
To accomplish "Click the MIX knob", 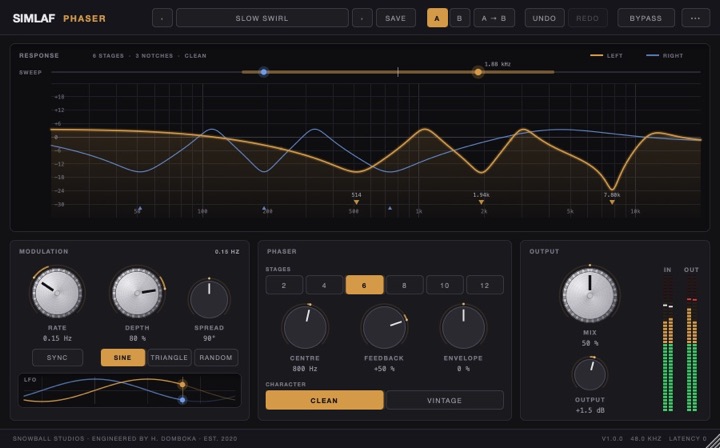I will coord(590,295).
